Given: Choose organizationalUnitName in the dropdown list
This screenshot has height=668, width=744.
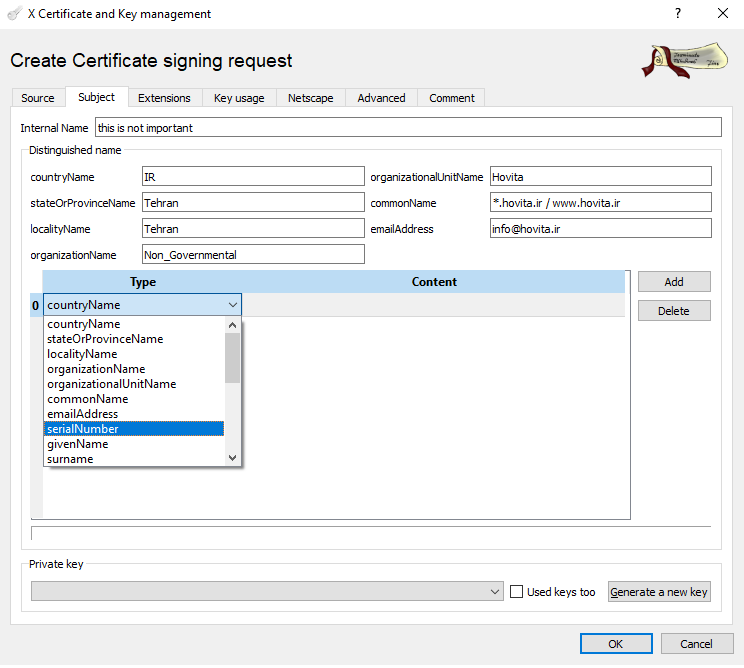Looking at the screenshot, I should coord(135,384).
